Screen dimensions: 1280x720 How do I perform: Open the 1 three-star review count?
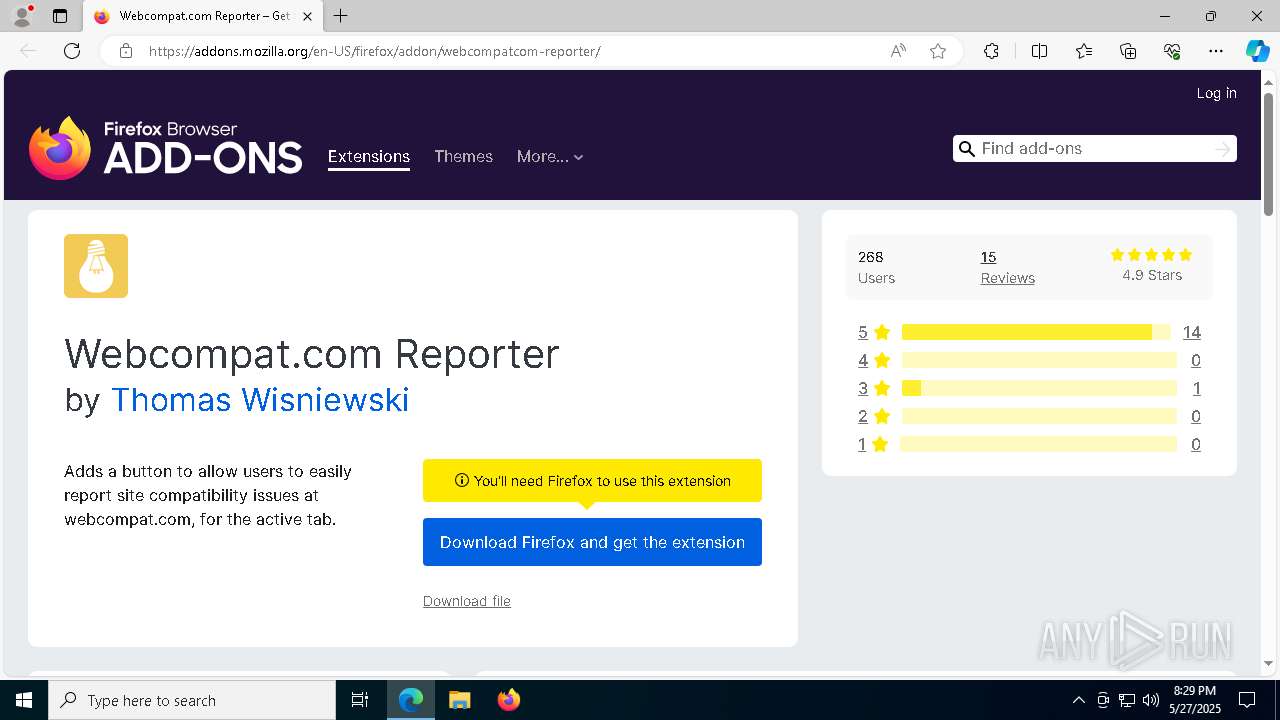1196,388
